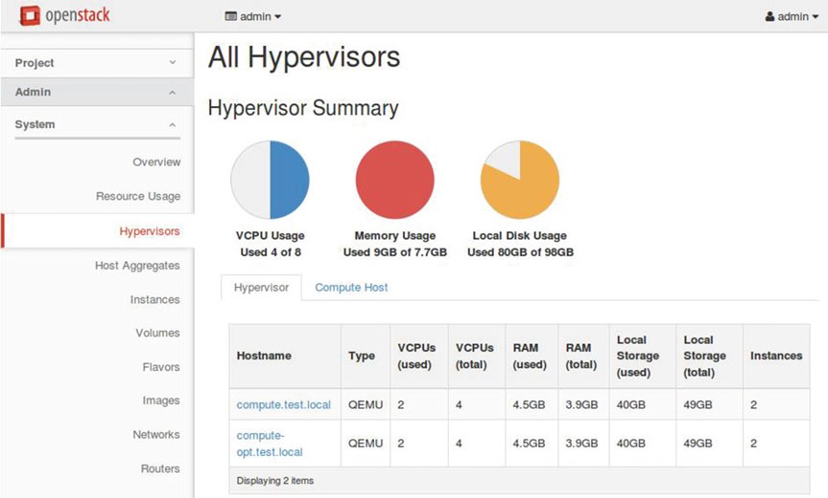Click the OpenStack logo icon
828x498 pixels.
(30, 15)
